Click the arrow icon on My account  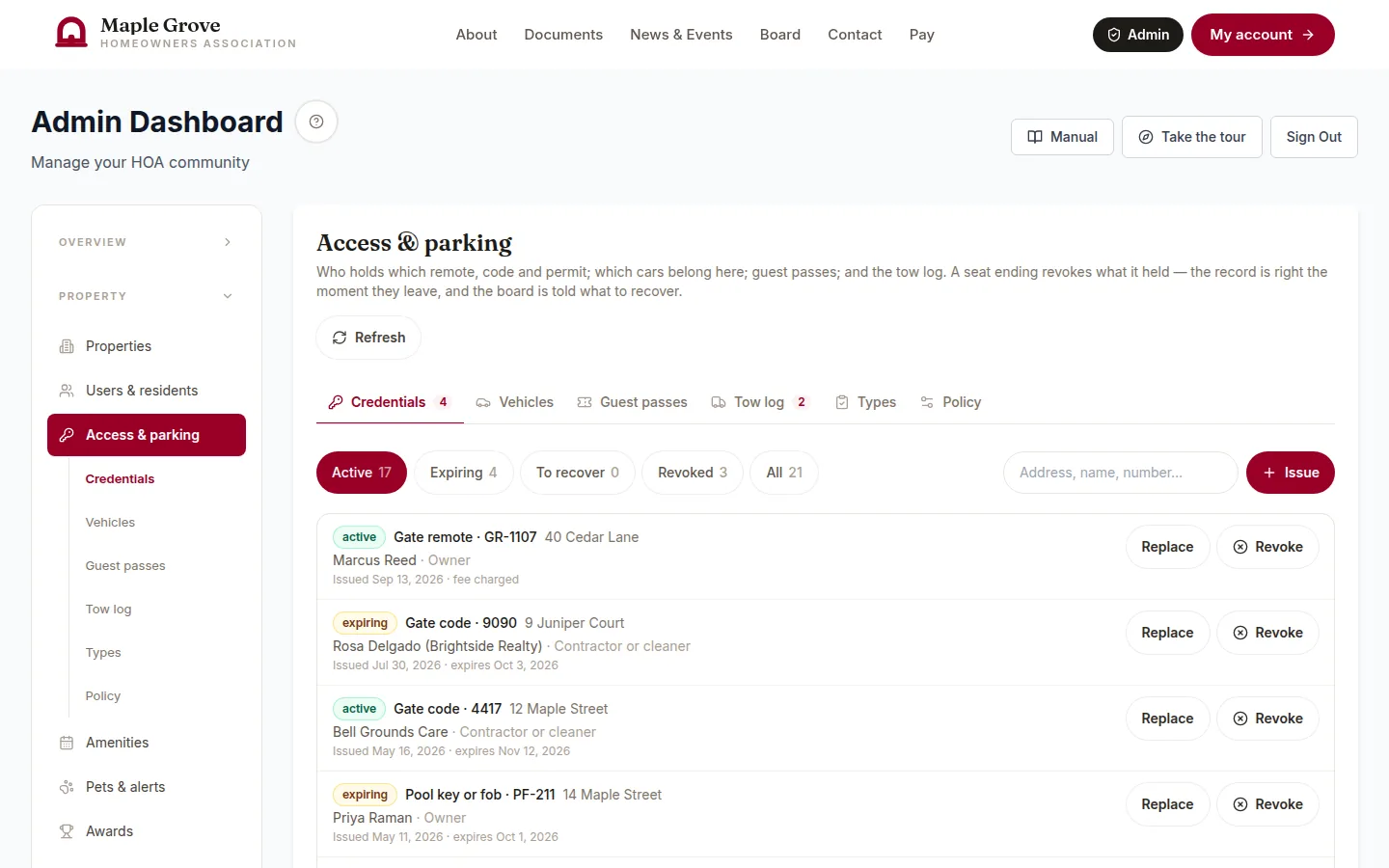1308,35
